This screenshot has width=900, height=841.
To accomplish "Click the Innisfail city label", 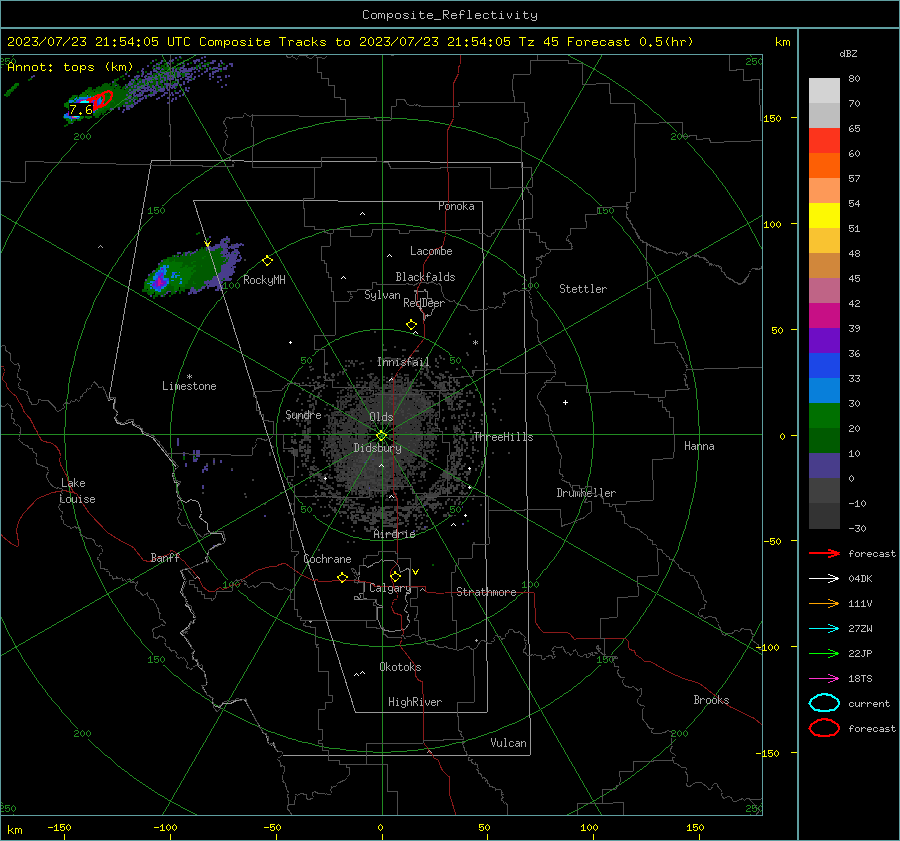I will click(403, 362).
